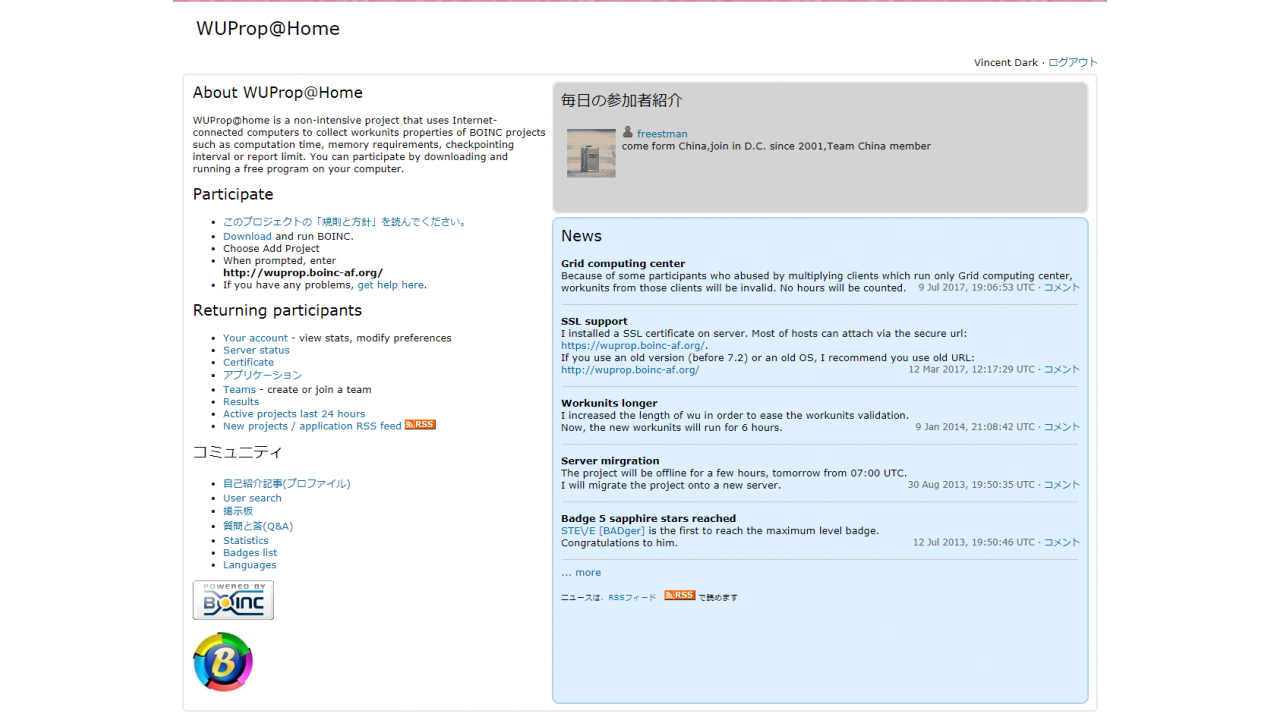This screenshot has width=1280, height=720.
Task: Open the Teams link
Action: [x=239, y=390]
